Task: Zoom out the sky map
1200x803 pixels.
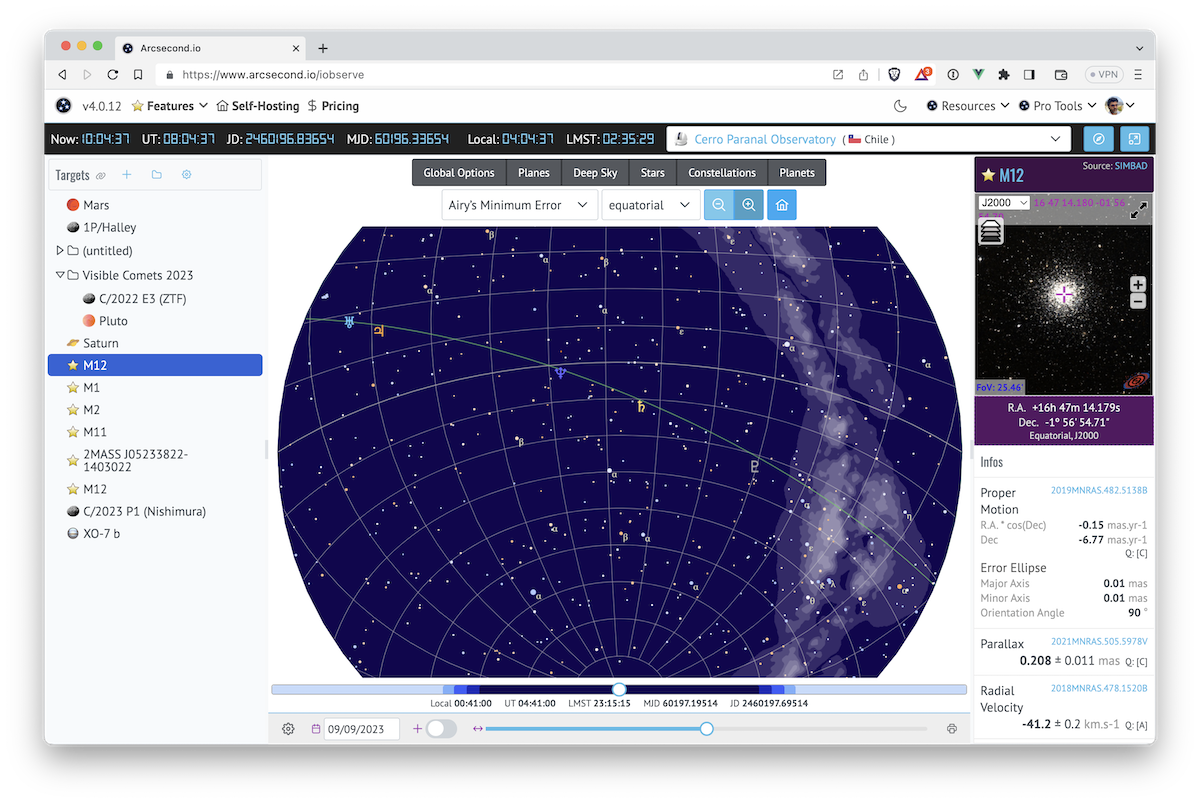Action: coord(718,205)
